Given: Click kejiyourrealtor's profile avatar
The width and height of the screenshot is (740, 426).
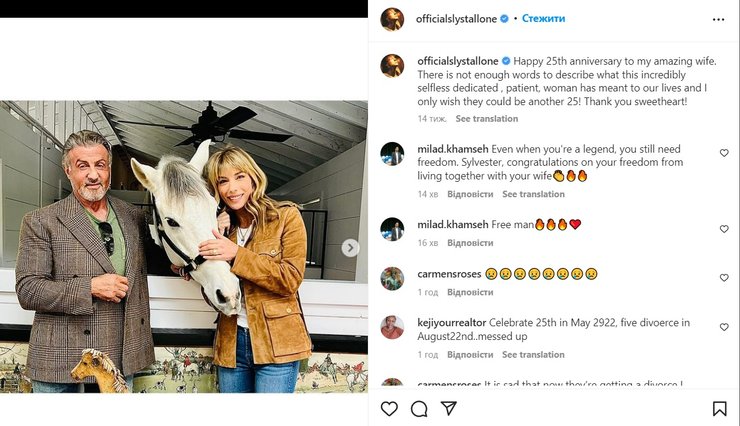Looking at the screenshot, I should click(x=392, y=328).
